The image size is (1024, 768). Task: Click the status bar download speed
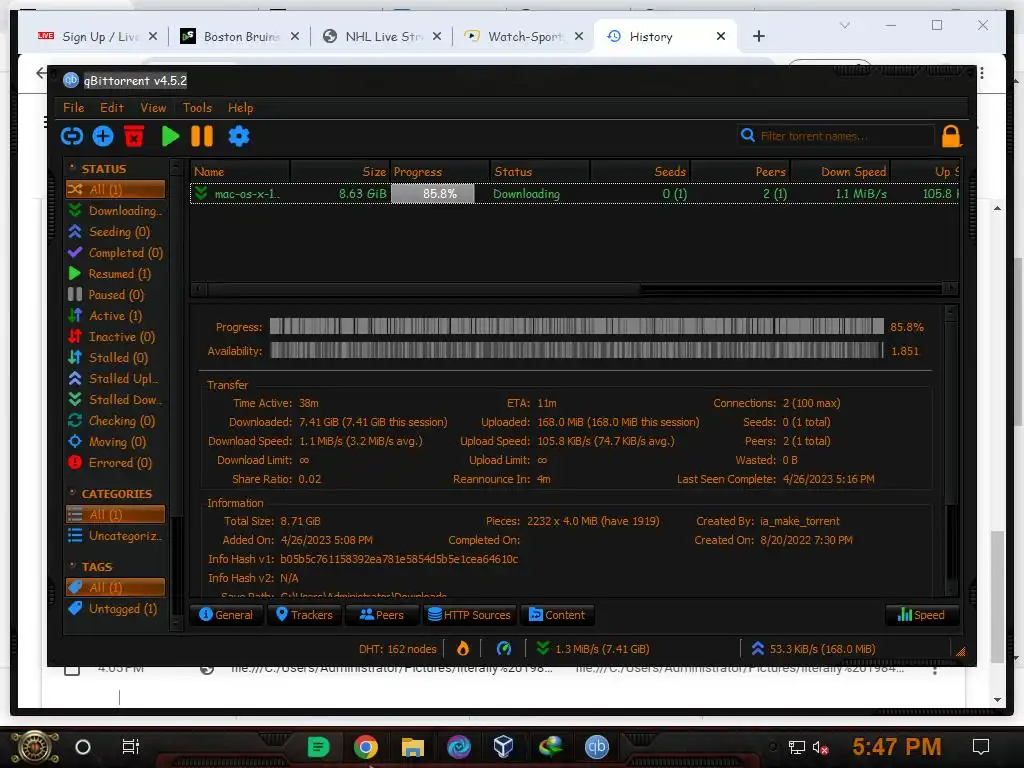(593, 649)
